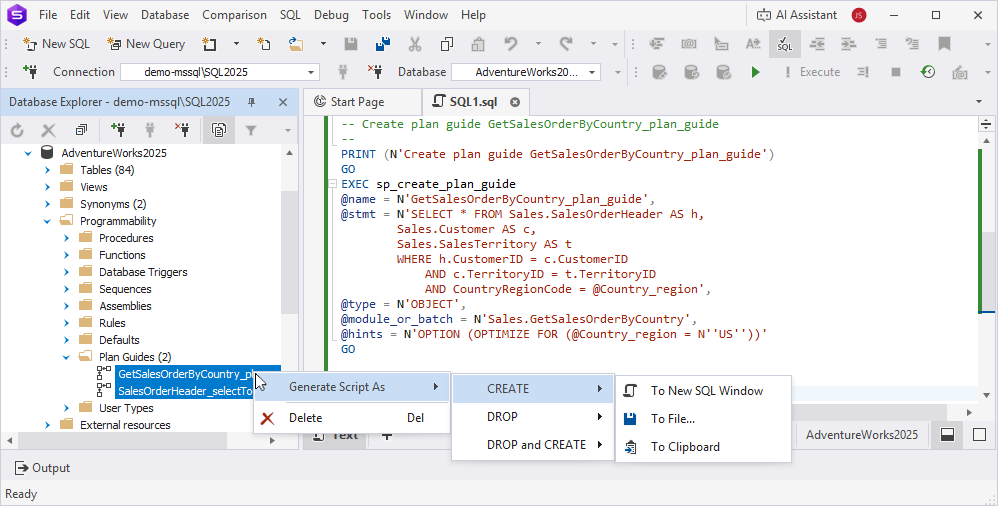This screenshot has height=506, width=998.
Task: Click Database Explorer red-X close connection plug
Action: tap(182, 130)
